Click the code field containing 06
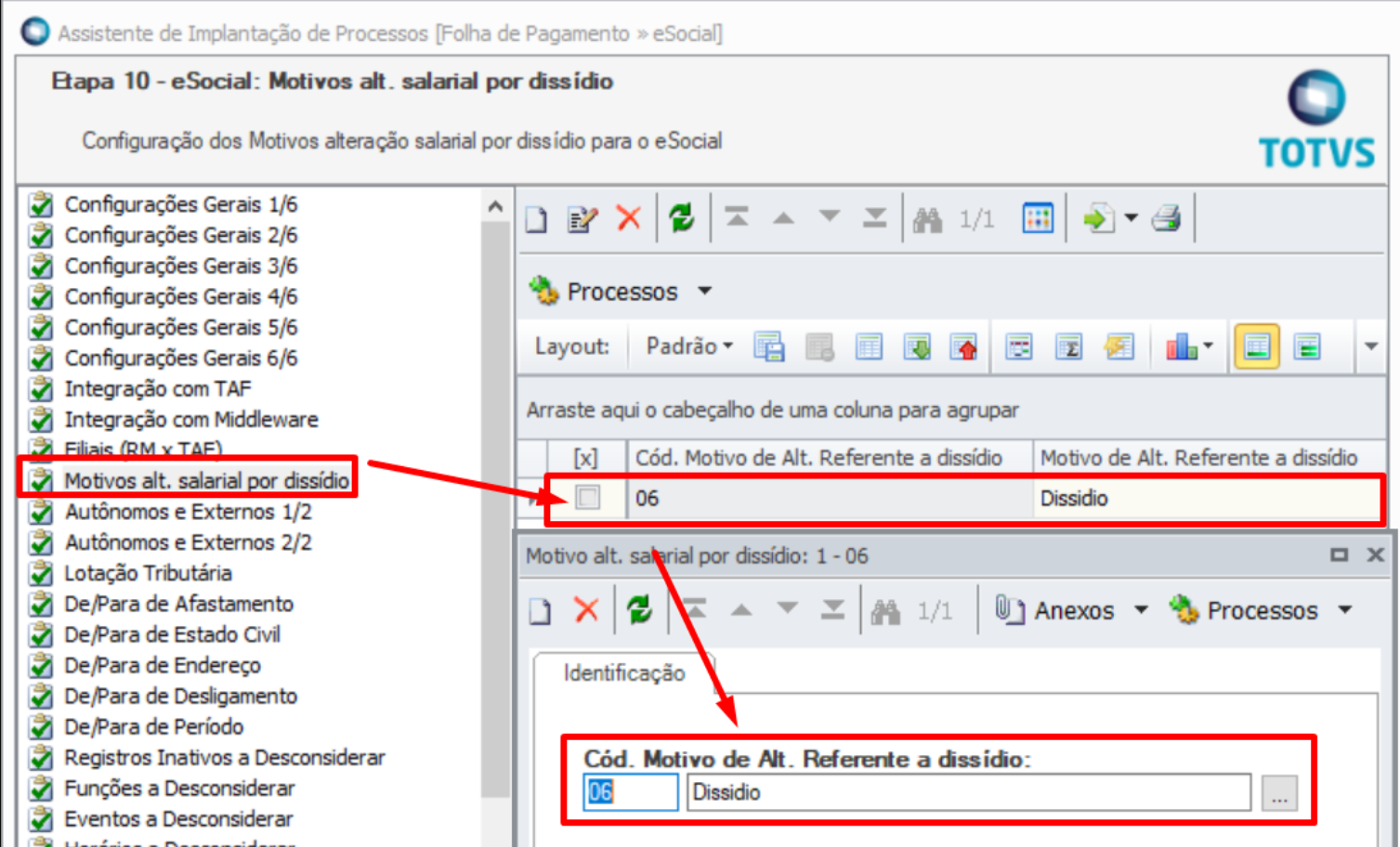Screen dimensions: 1400x847 631,792
